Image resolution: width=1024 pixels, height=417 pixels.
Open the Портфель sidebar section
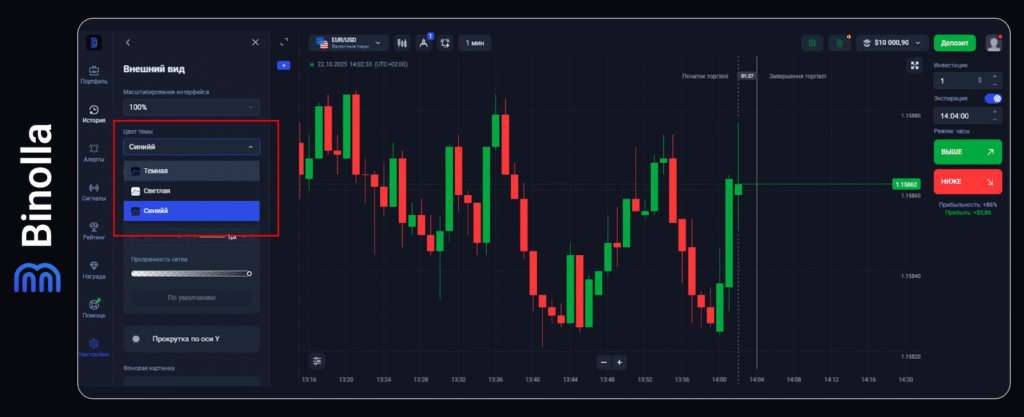click(x=94, y=75)
